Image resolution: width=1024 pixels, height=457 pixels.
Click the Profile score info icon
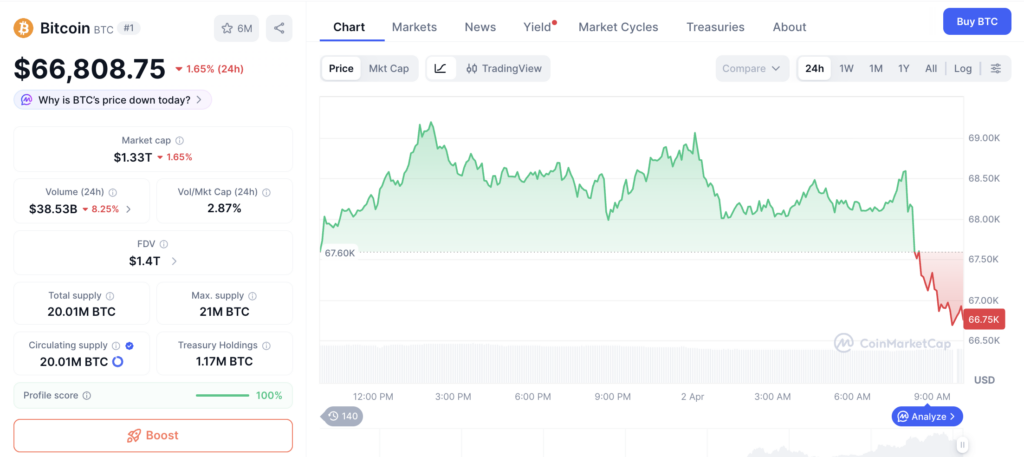pyautogui.click(x=87, y=396)
